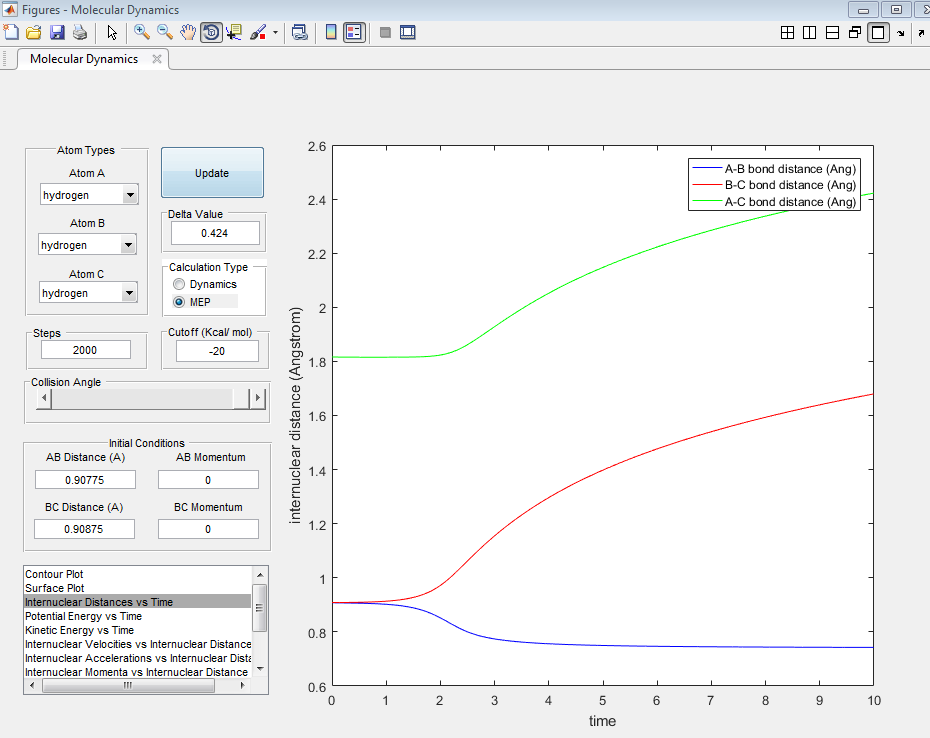Click the Zoom In magnifier tool
930x738 pixels.
142,32
